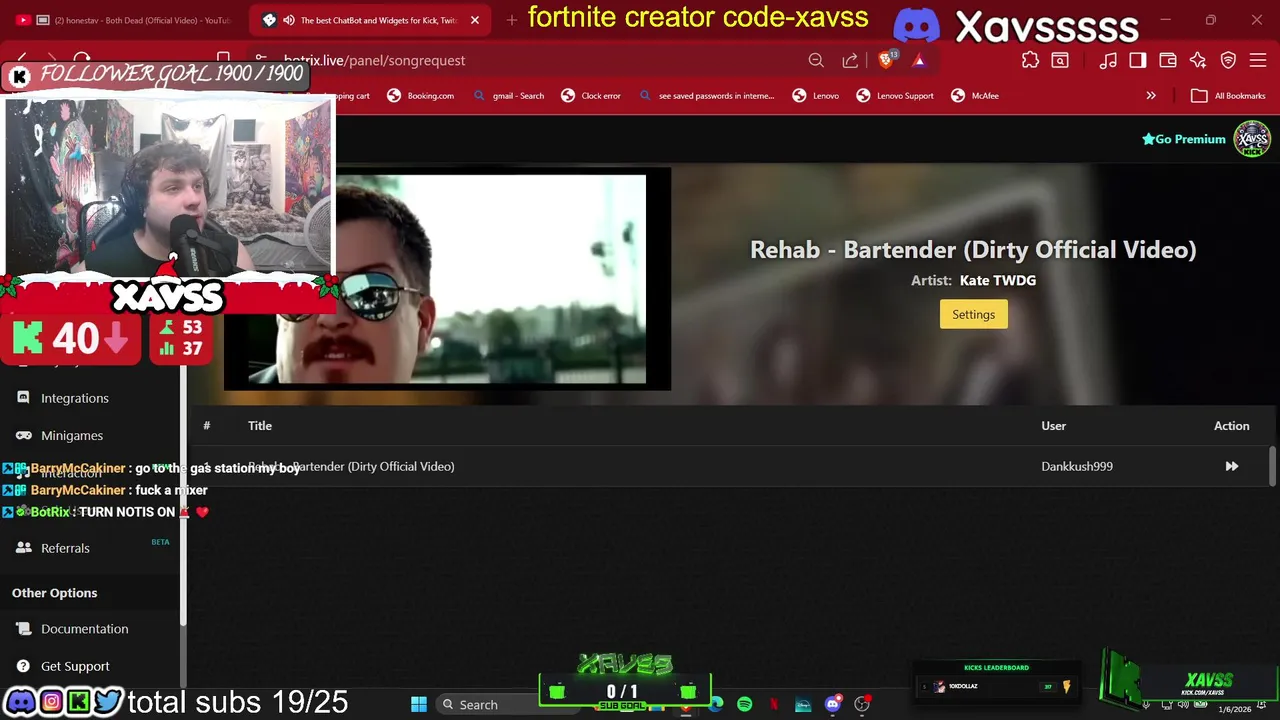This screenshot has width=1280, height=720.
Task: Open the Get Support menu item
Action: (75, 666)
